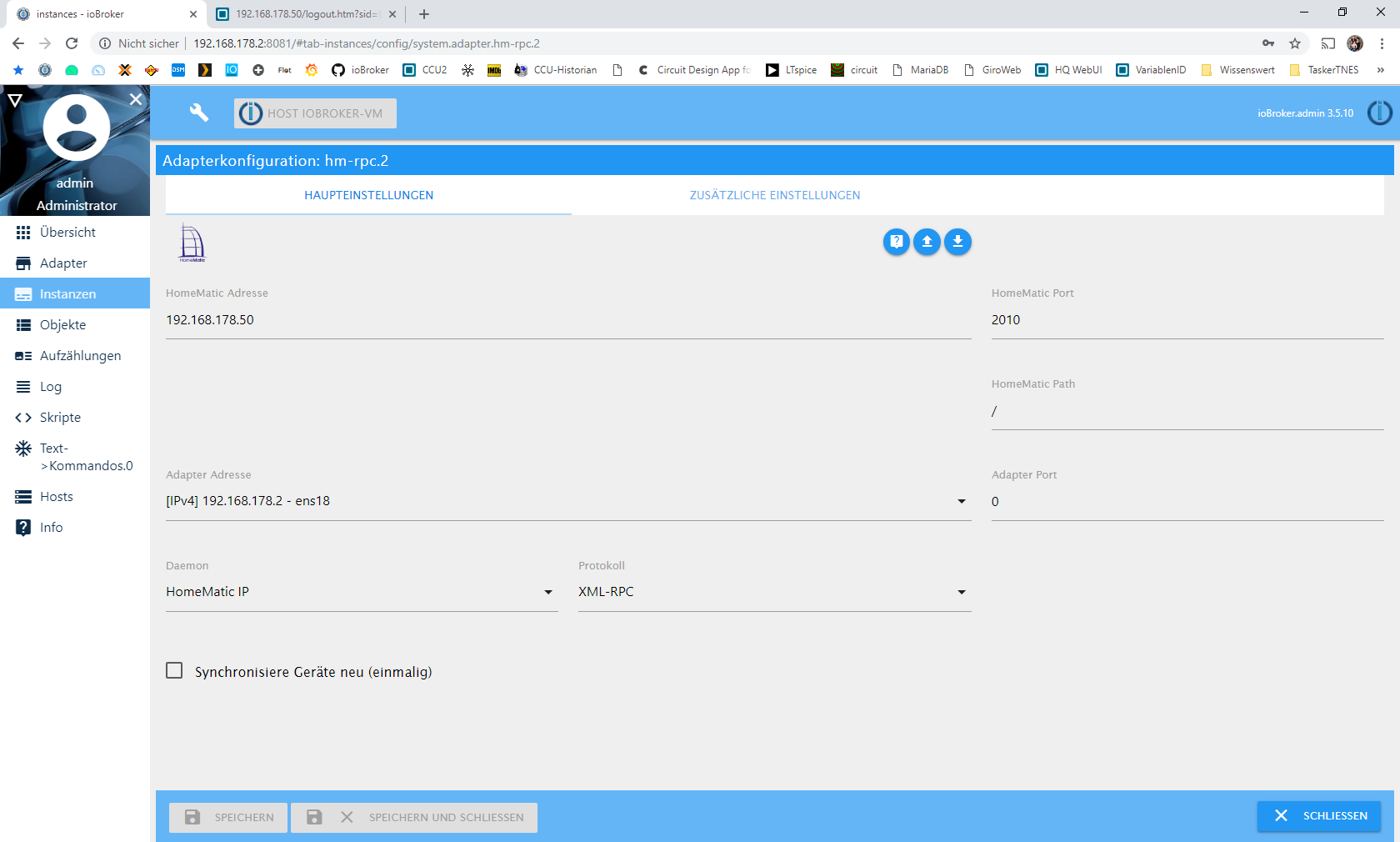This screenshot has height=842, width=1400.
Task: Expand the Protokoll dropdown
Action: 775,592
